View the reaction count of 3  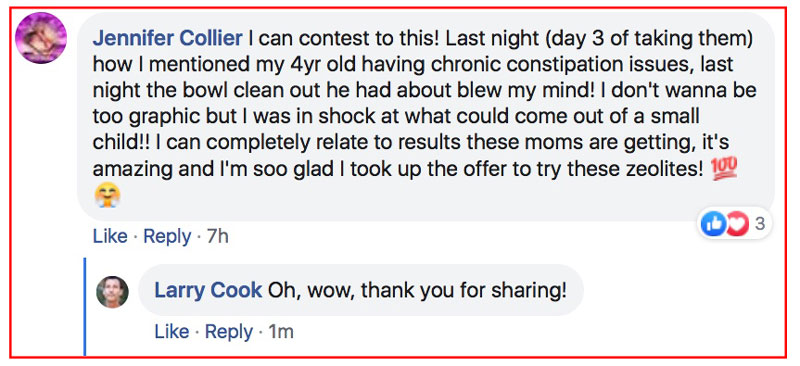tap(760, 224)
